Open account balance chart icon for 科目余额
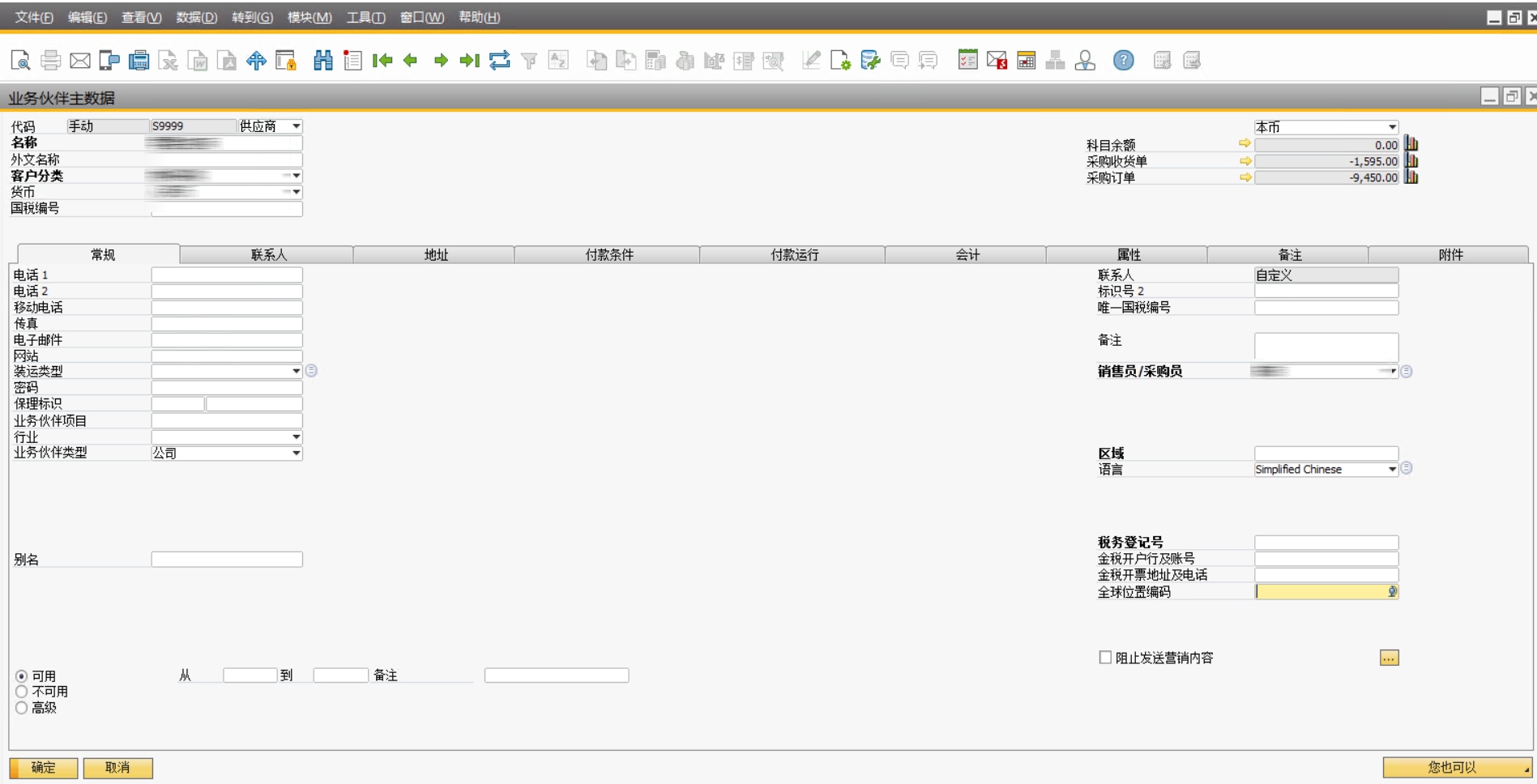1537x784 pixels. (1411, 144)
